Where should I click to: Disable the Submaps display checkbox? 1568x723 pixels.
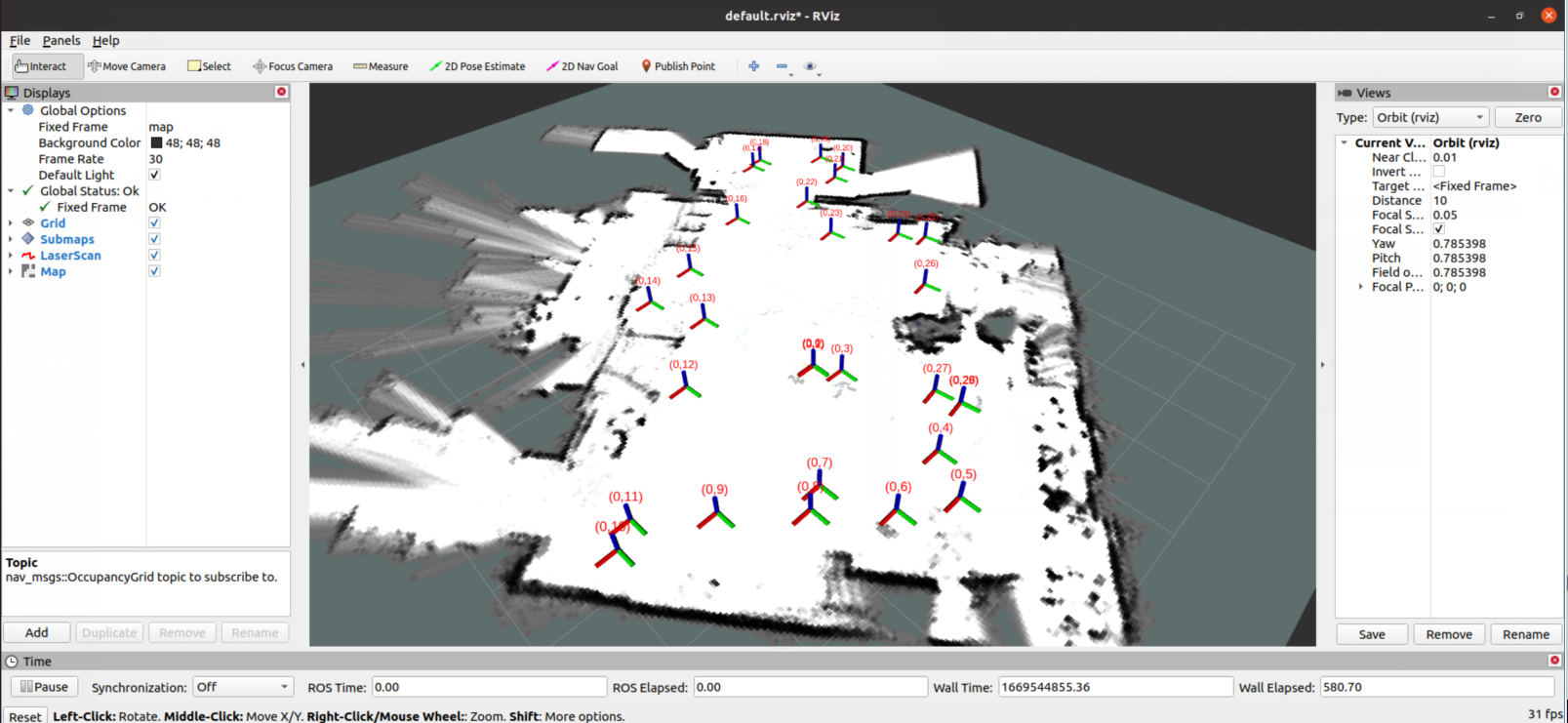pos(154,239)
